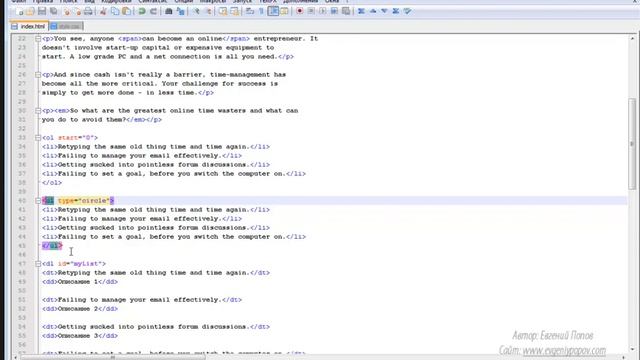Click the toolbar icon right of indent guide
The height and width of the screenshot is (360, 640).
pyautogui.click(x=284, y=11)
